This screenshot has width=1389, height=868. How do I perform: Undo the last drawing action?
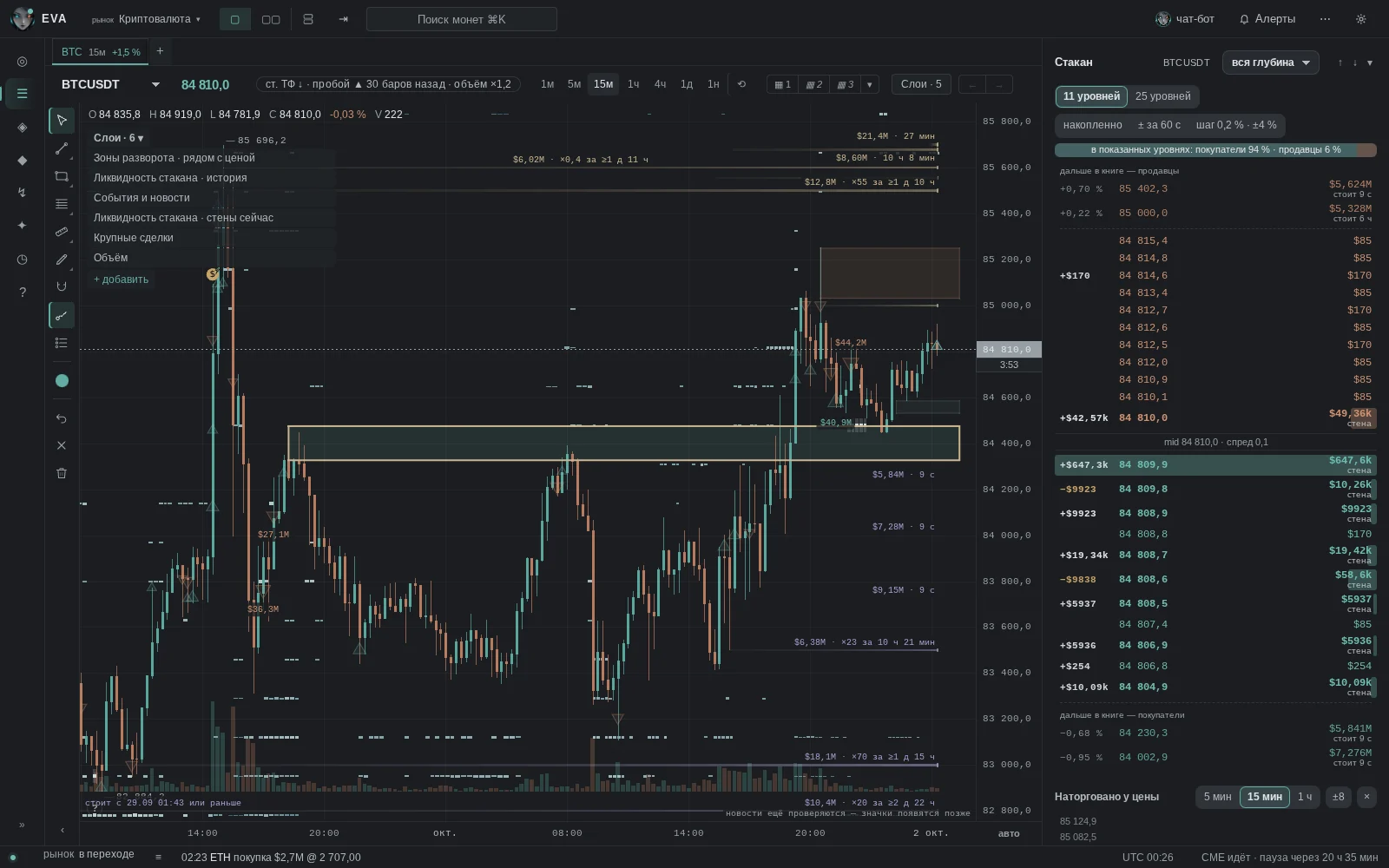[x=62, y=418]
